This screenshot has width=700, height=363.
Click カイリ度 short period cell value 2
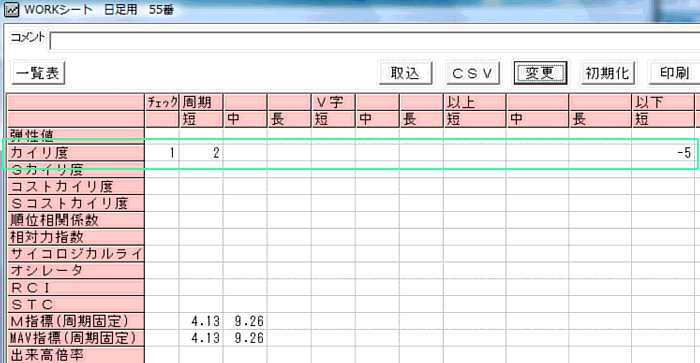click(201, 153)
